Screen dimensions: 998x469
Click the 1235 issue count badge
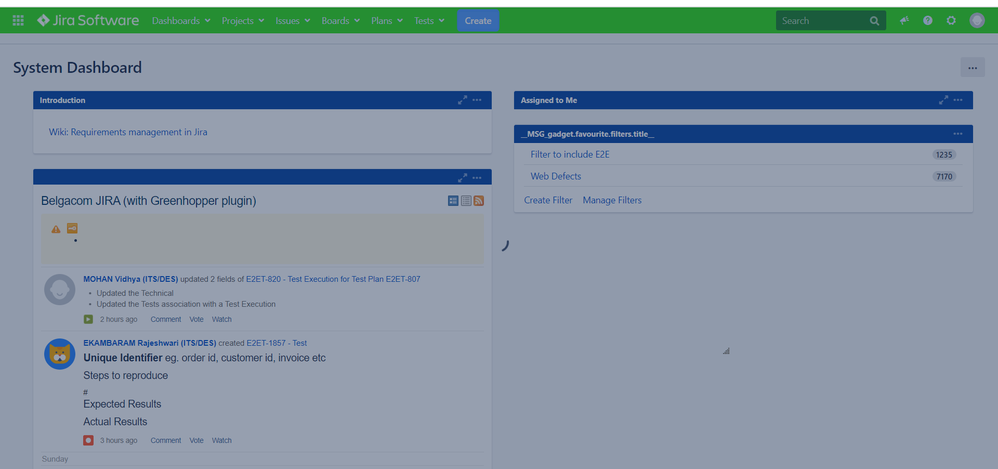[x=944, y=155]
